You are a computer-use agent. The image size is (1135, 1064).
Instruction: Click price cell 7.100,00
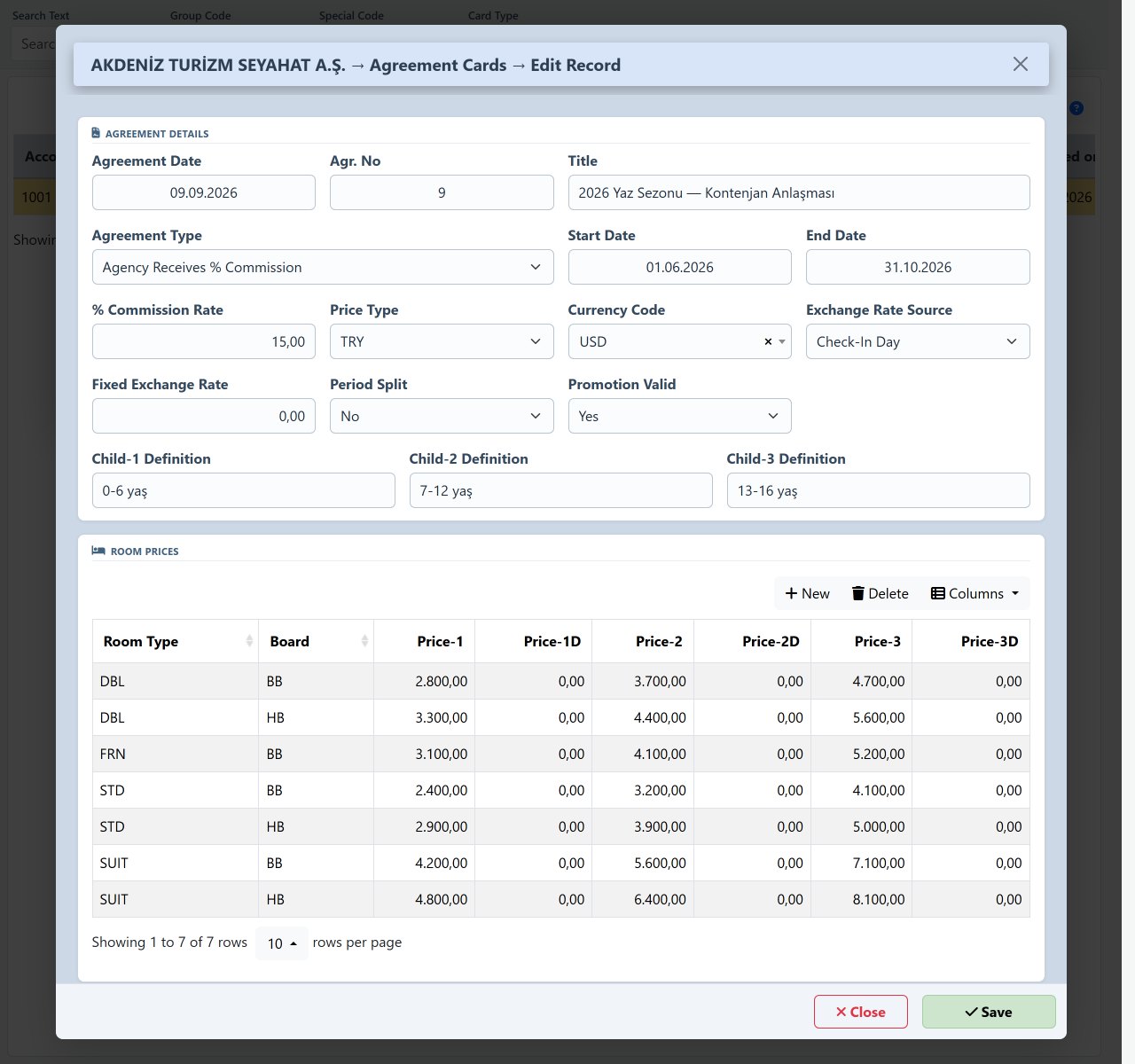[x=862, y=863]
